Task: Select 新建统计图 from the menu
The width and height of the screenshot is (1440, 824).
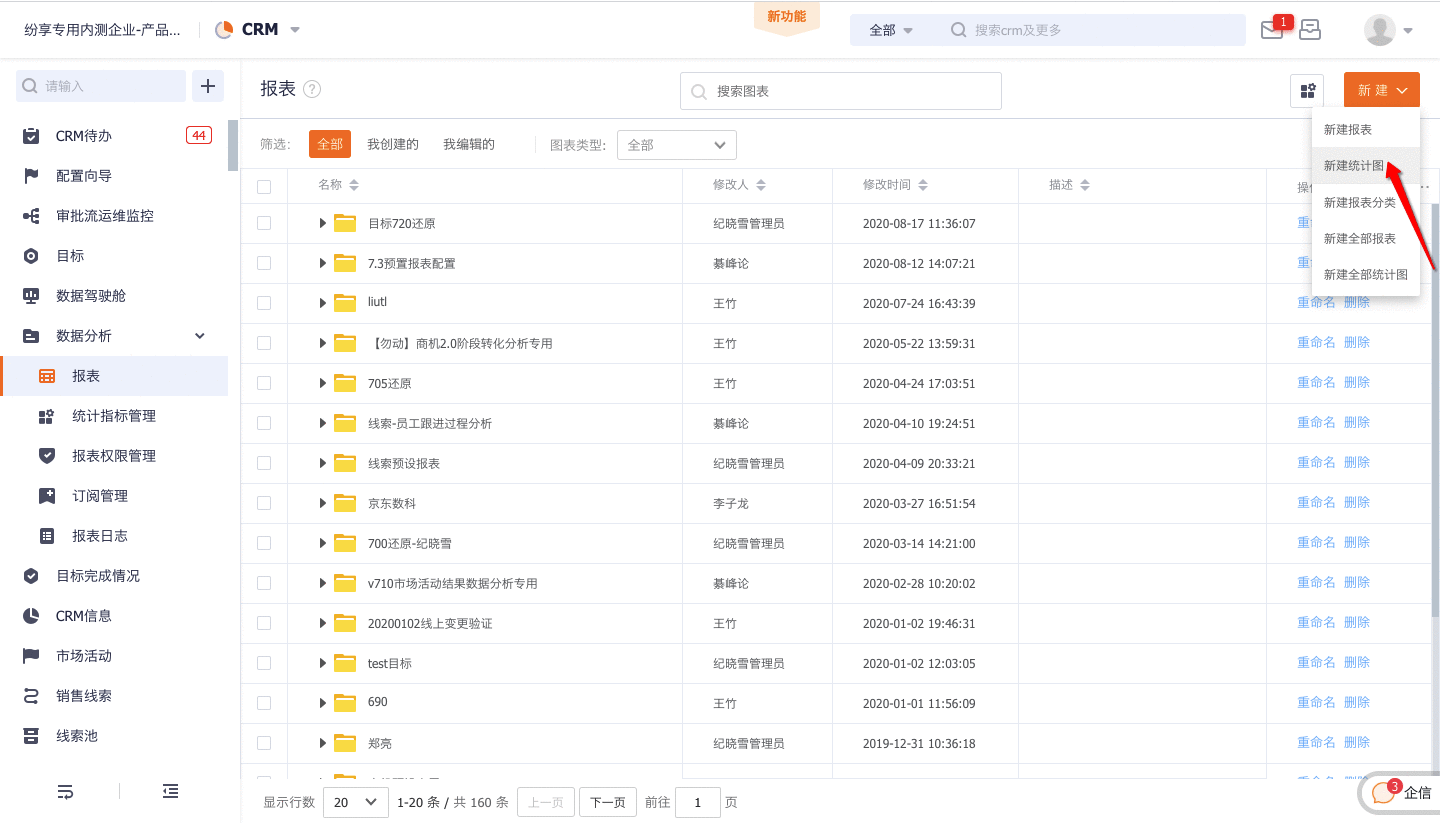Action: point(1354,166)
